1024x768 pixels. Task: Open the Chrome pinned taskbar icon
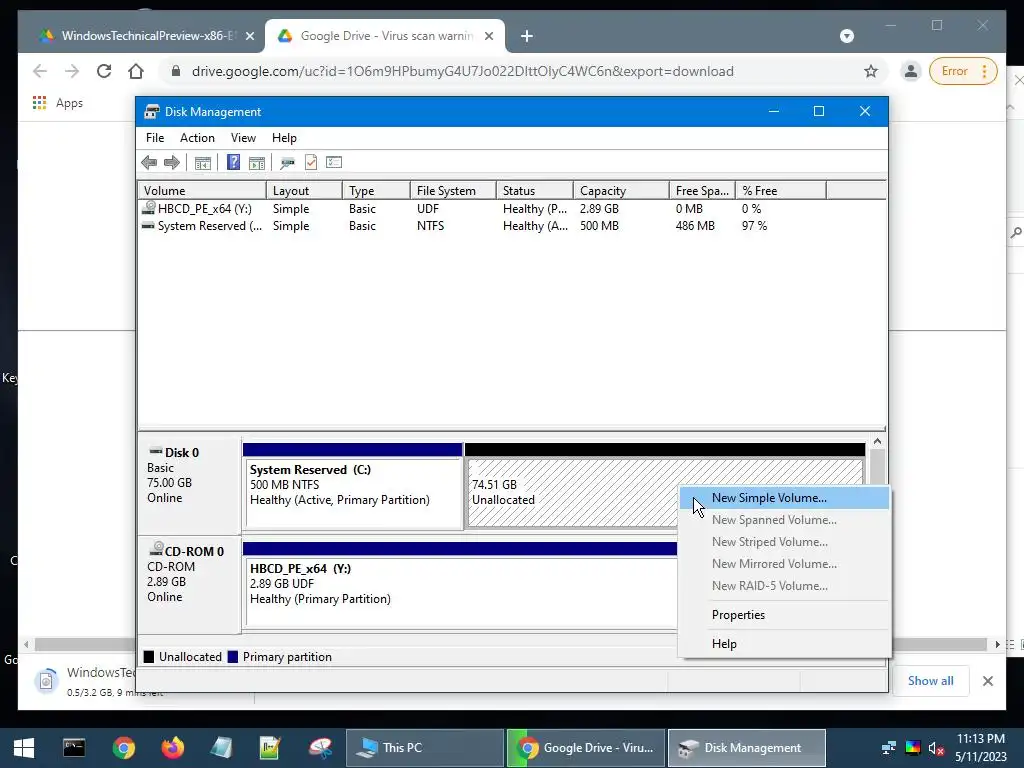[x=123, y=747]
